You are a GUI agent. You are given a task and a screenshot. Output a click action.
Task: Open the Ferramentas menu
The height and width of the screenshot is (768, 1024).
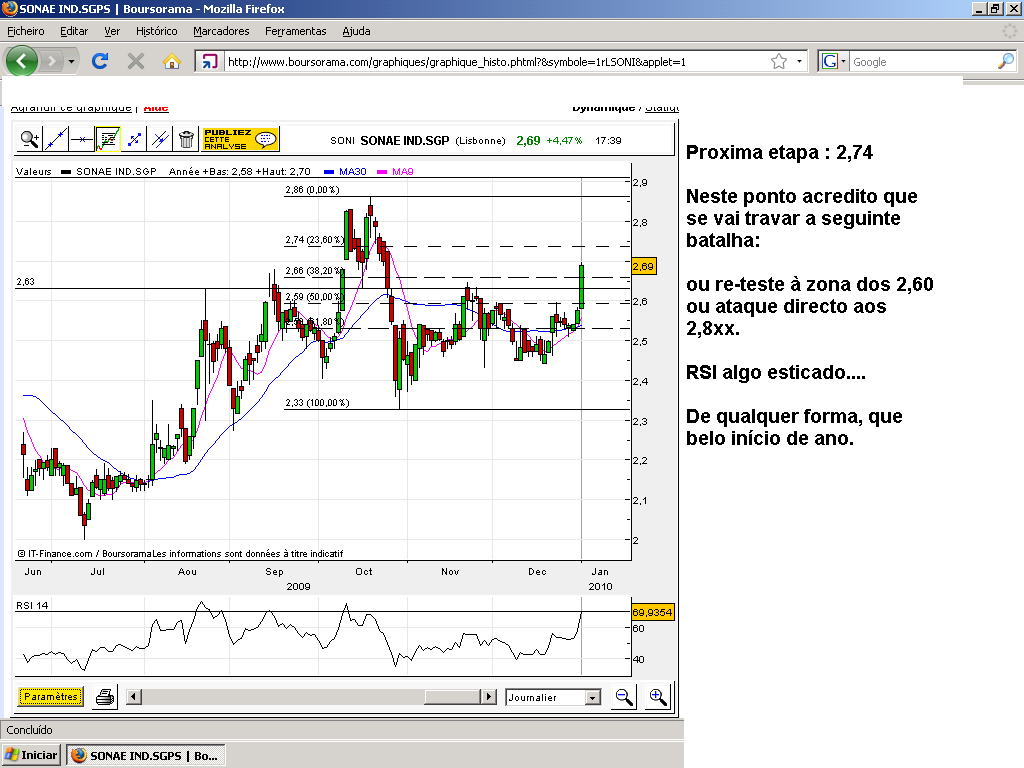tap(295, 31)
